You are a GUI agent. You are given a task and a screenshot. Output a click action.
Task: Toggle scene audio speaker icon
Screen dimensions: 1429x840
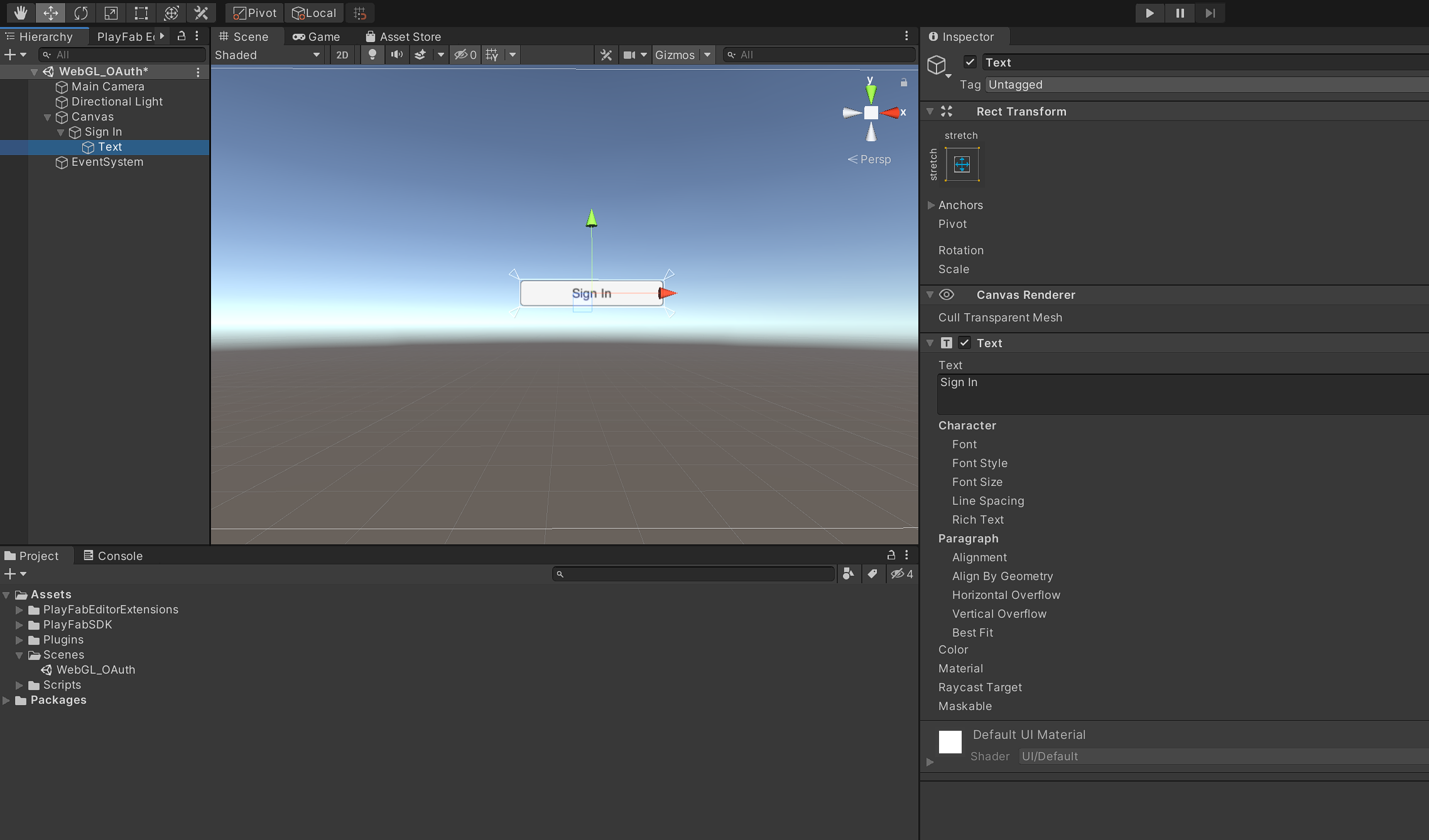396,55
